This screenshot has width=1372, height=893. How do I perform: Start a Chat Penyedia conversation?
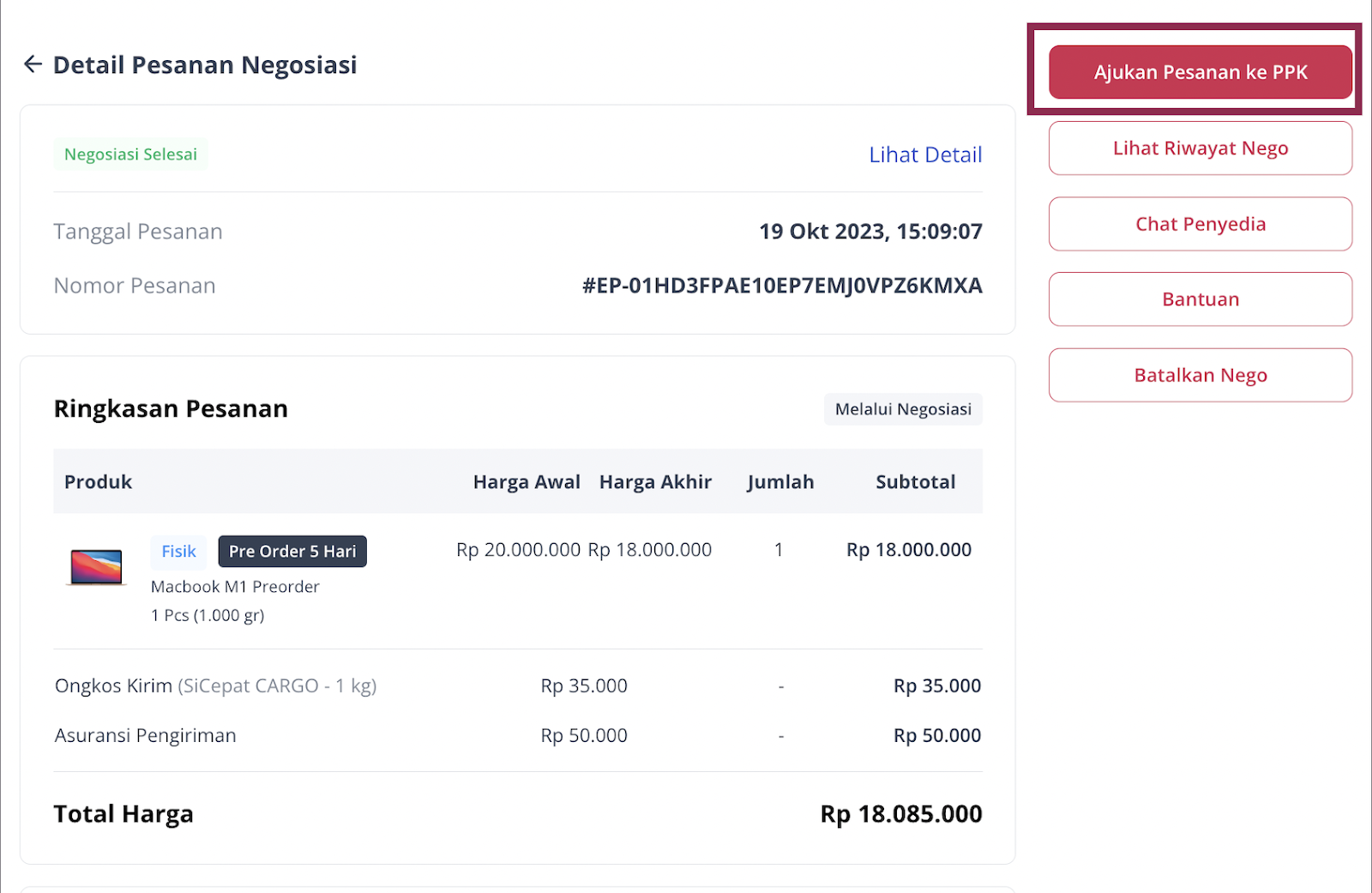pyautogui.click(x=1199, y=224)
